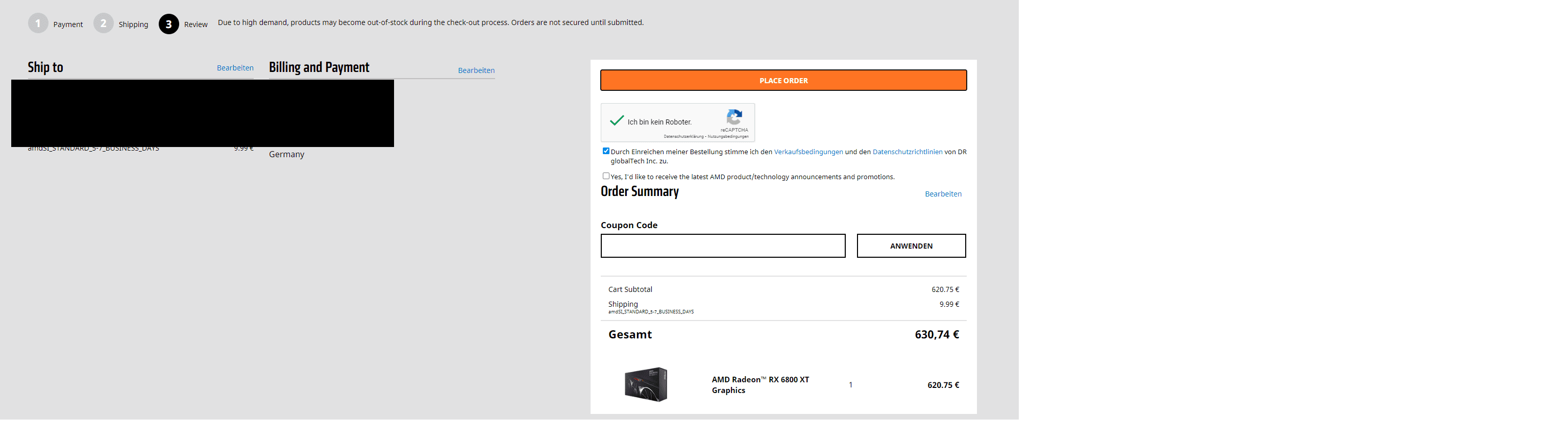Go to the Payment step label

click(67, 24)
